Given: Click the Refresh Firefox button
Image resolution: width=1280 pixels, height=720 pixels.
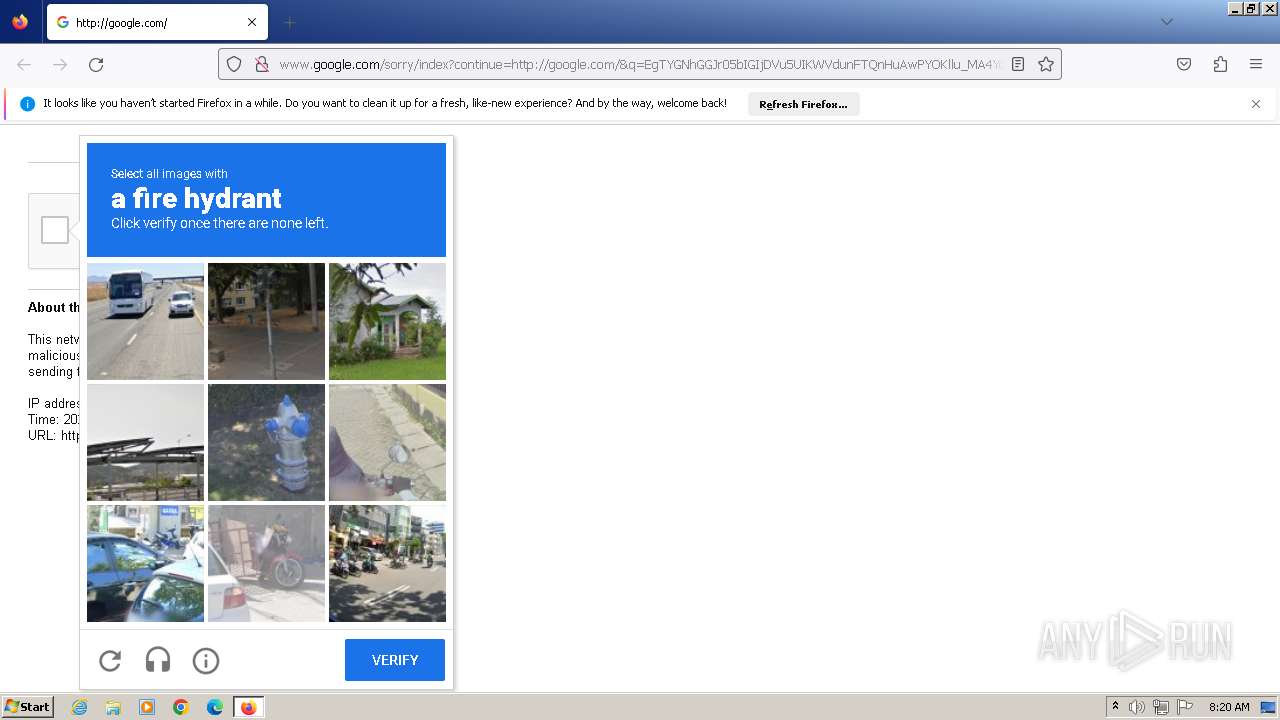Looking at the screenshot, I should coord(803,104).
